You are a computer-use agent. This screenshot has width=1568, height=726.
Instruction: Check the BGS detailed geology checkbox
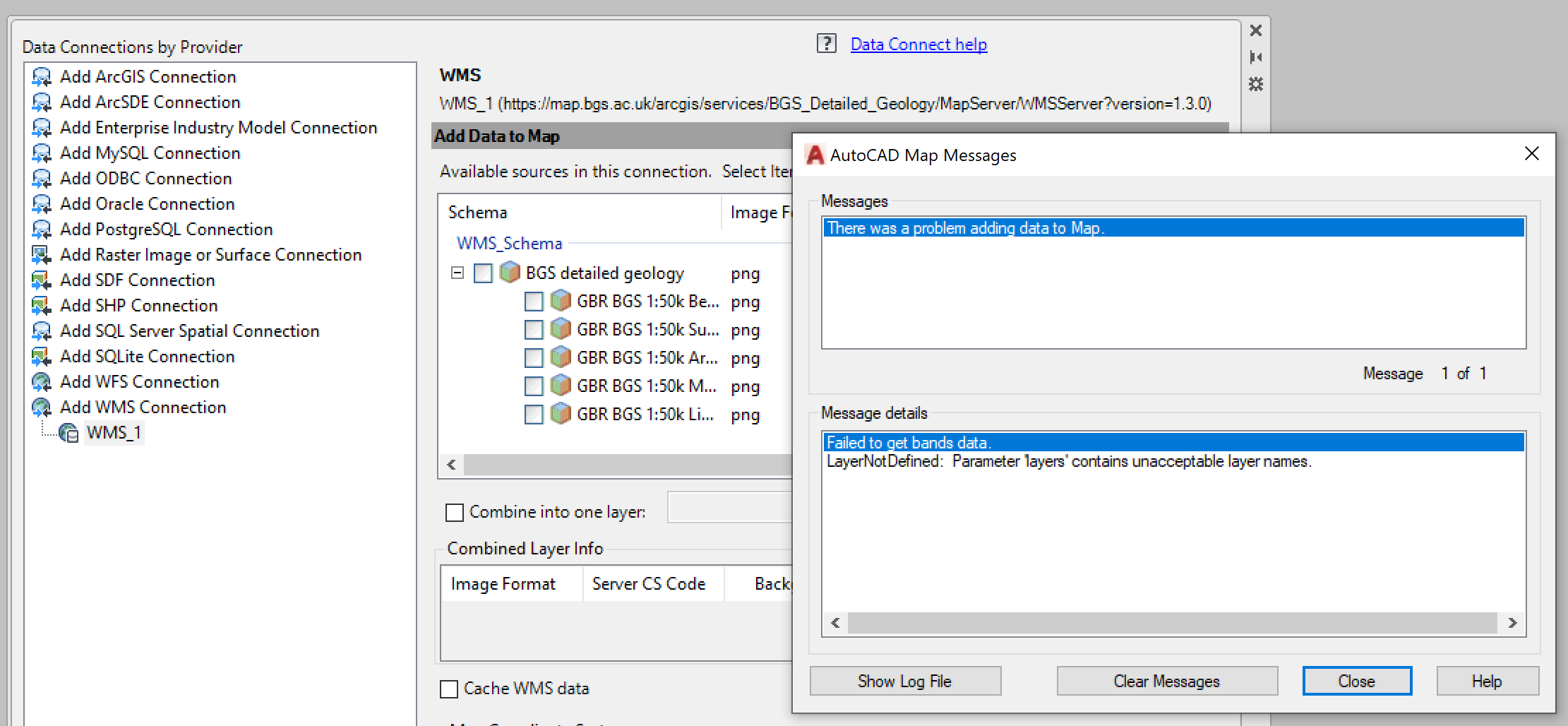tap(483, 273)
